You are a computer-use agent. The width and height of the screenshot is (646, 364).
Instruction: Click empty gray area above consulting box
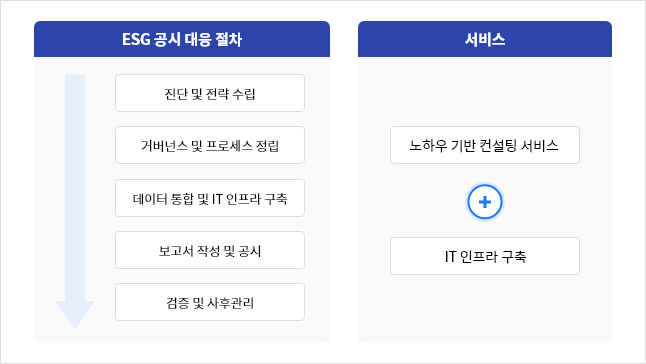[x=485, y=91]
